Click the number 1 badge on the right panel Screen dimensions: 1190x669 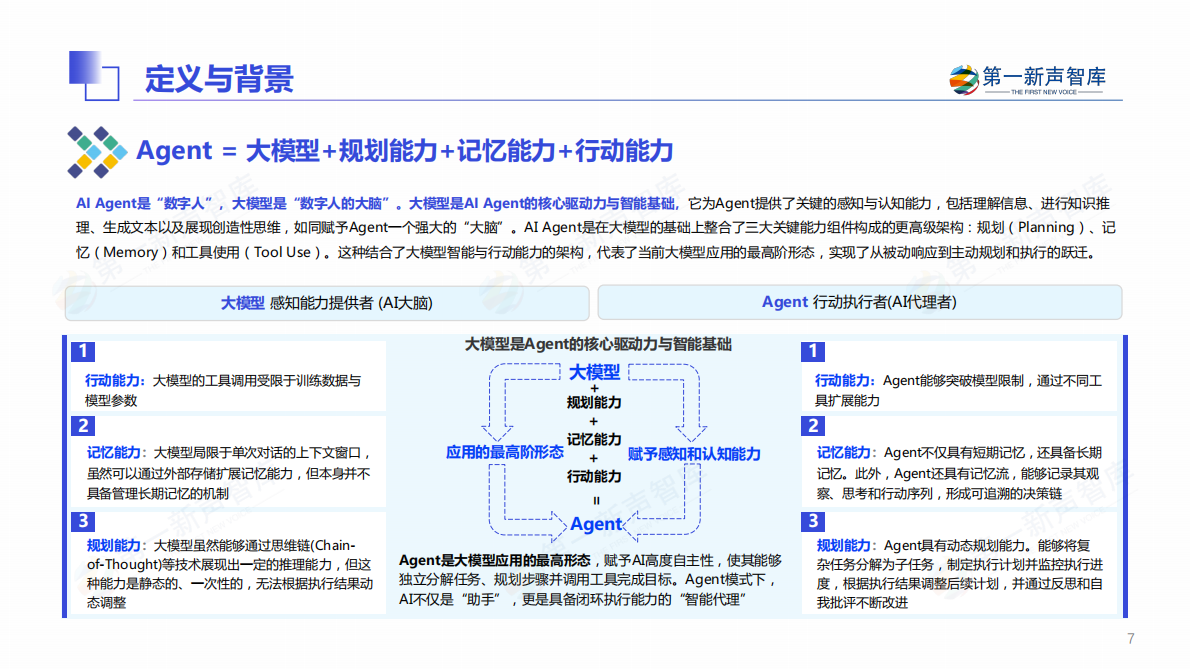point(812,352)
